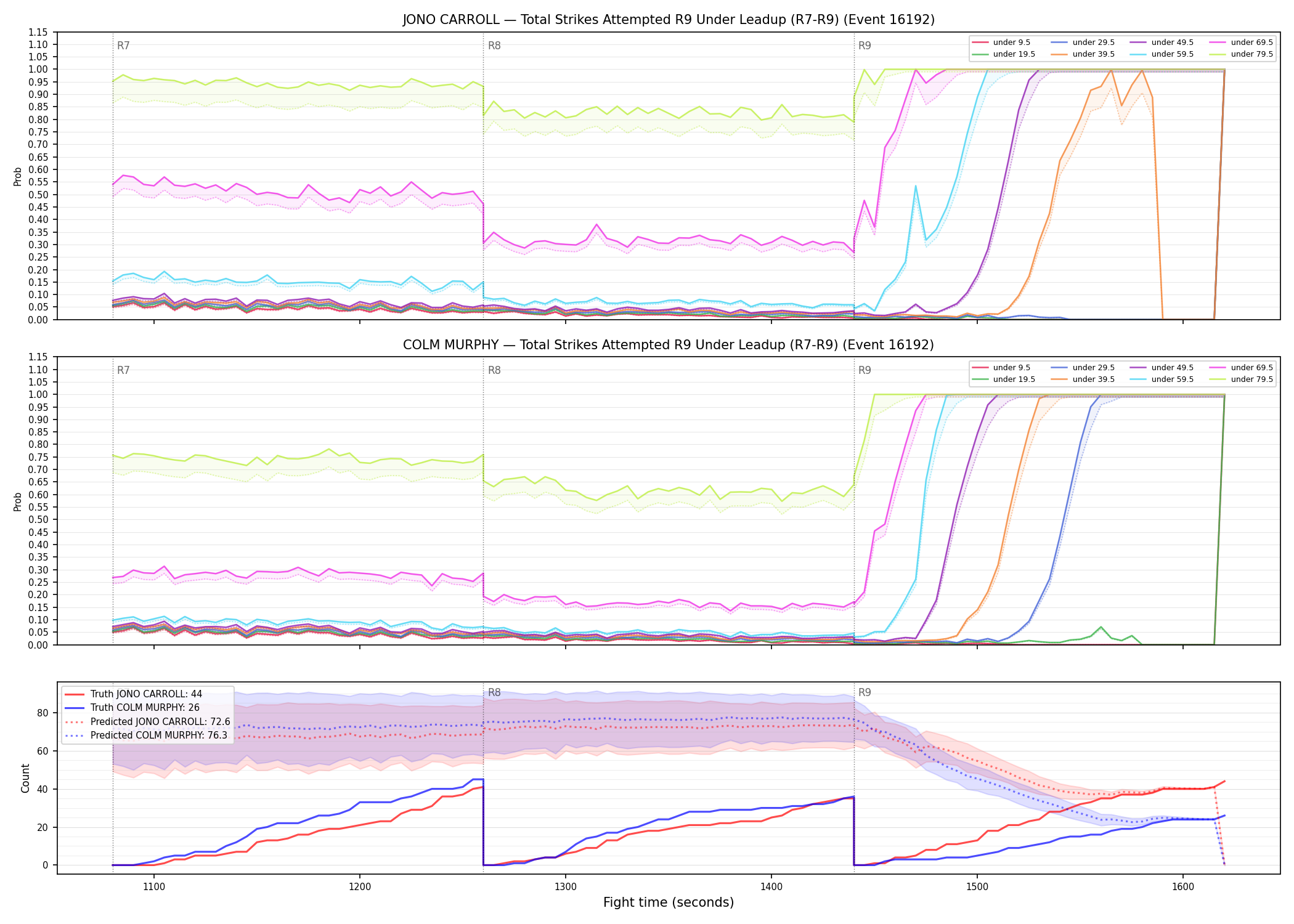Select 'under 9.5' legend entry in Jono Carroll chart
This screenshot has width=1294, height=924.
click(x=1001, y=43)
